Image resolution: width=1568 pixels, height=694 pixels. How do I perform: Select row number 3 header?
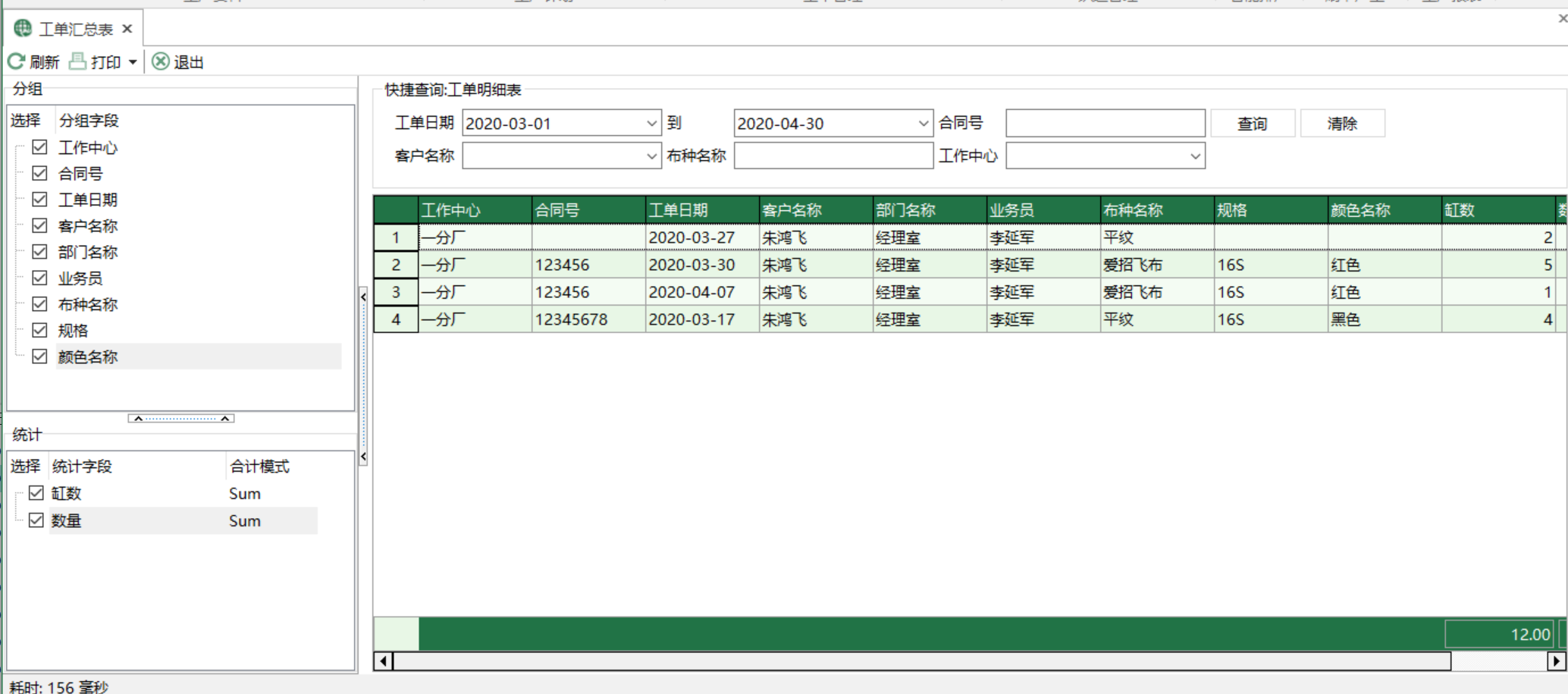[x=396, y=292]
